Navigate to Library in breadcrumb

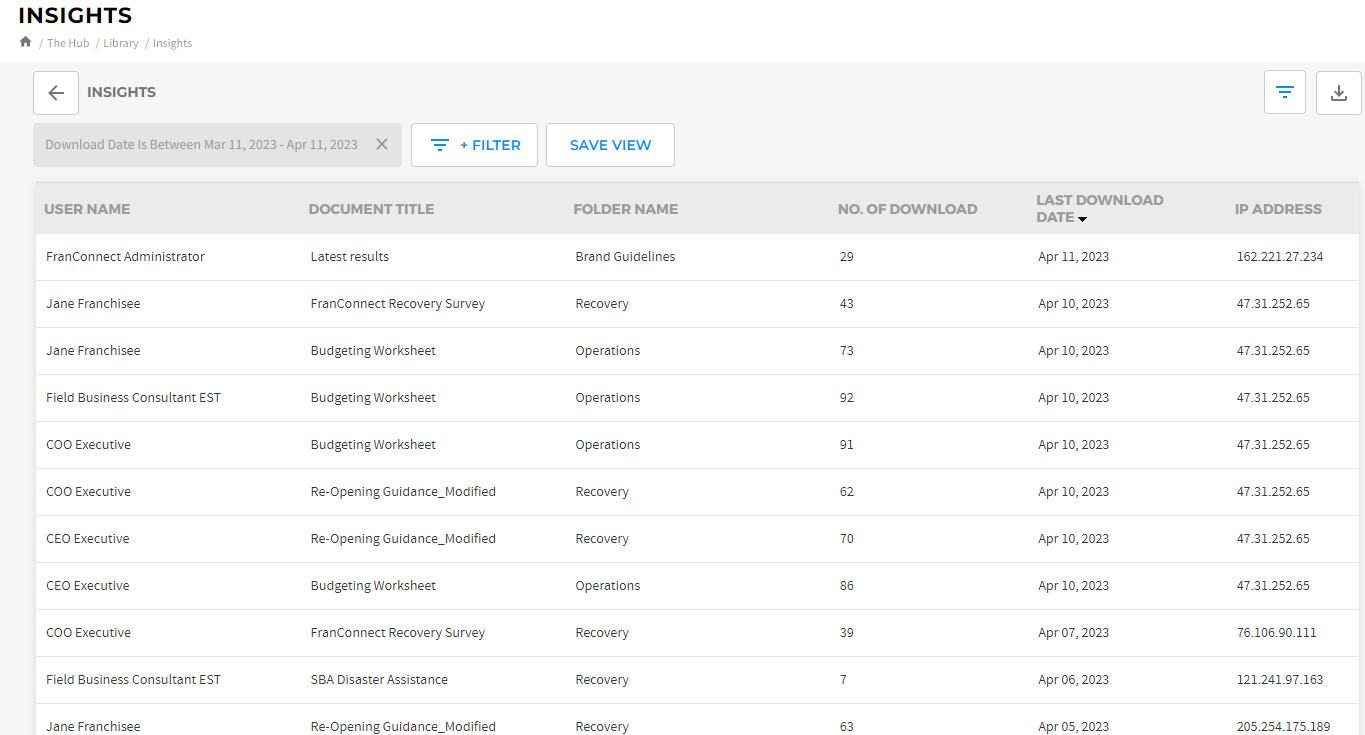[121, 43]
